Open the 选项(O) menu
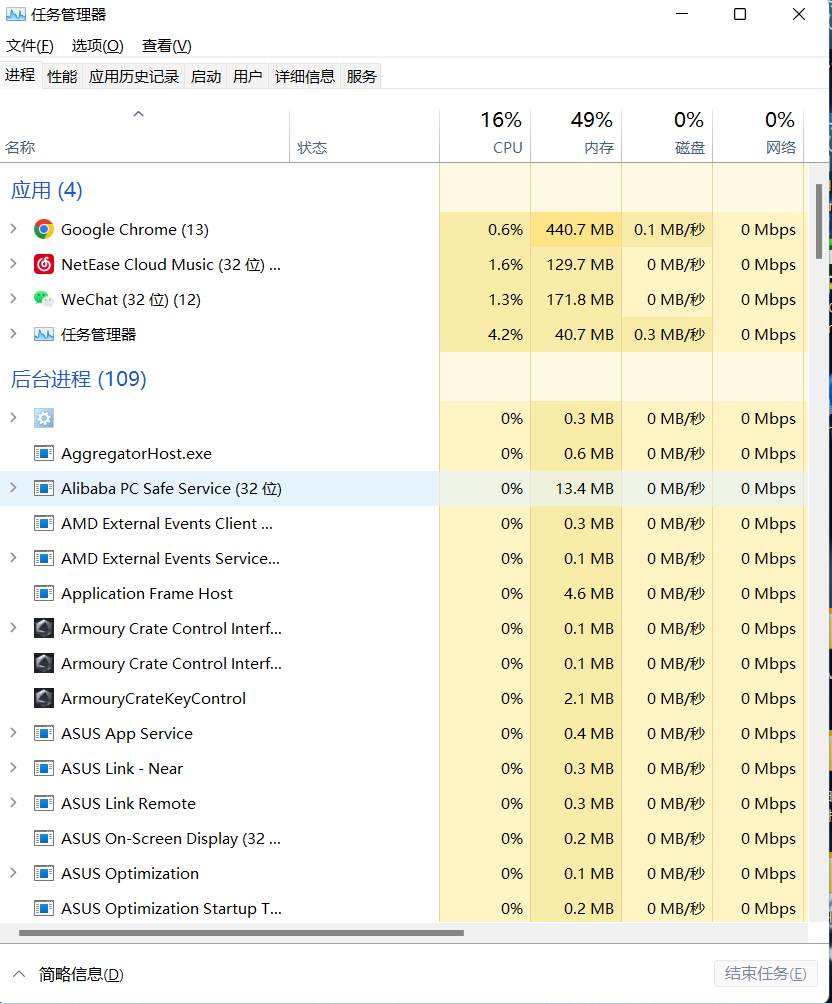This screenshot has height=1004, width=832. point(97,46)
